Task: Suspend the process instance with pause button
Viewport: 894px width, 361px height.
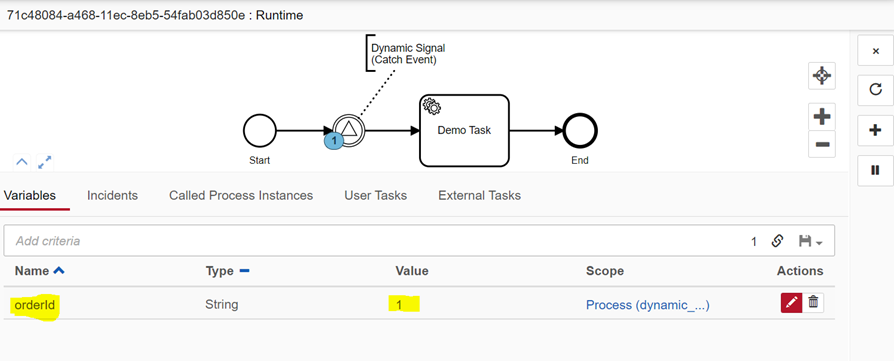Action: [x=876, y=171]
